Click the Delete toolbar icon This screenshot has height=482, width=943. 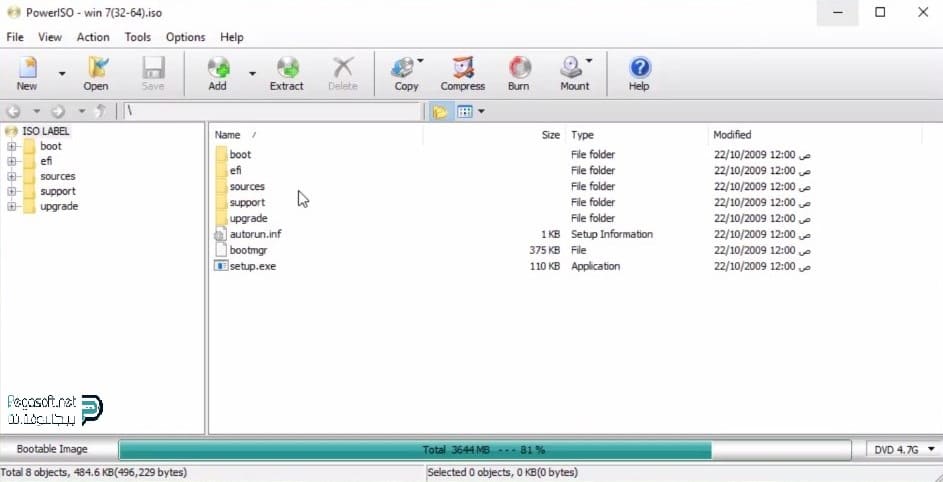343,67
